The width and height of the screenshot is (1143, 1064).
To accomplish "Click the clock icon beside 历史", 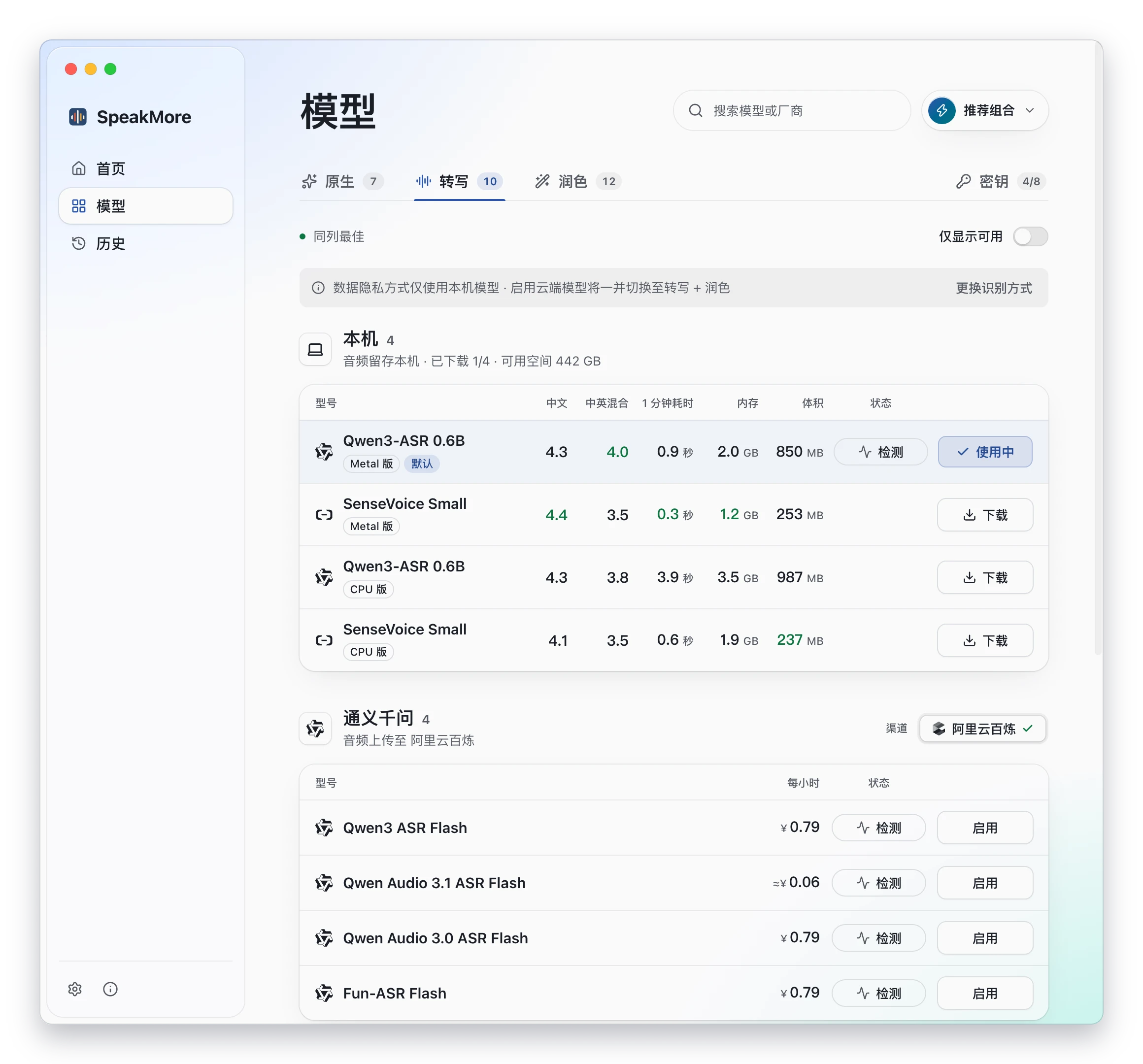I will [79, 243].
